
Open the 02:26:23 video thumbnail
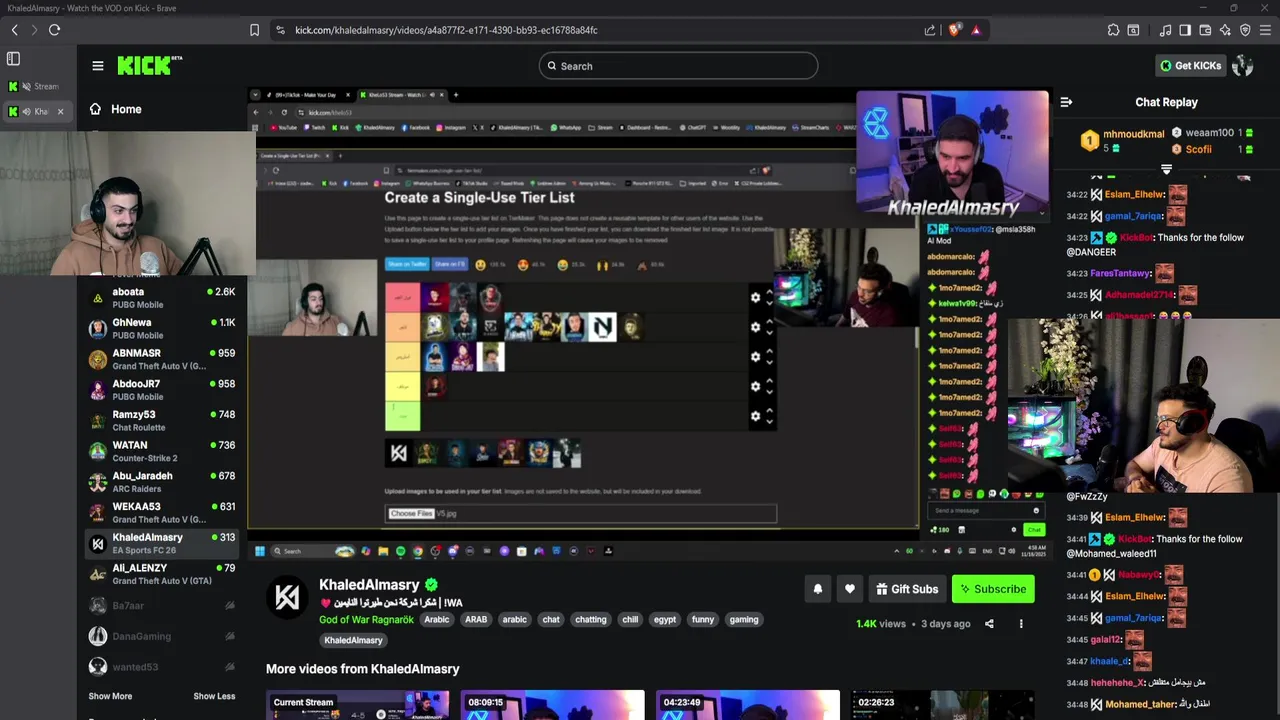point(942,705)
